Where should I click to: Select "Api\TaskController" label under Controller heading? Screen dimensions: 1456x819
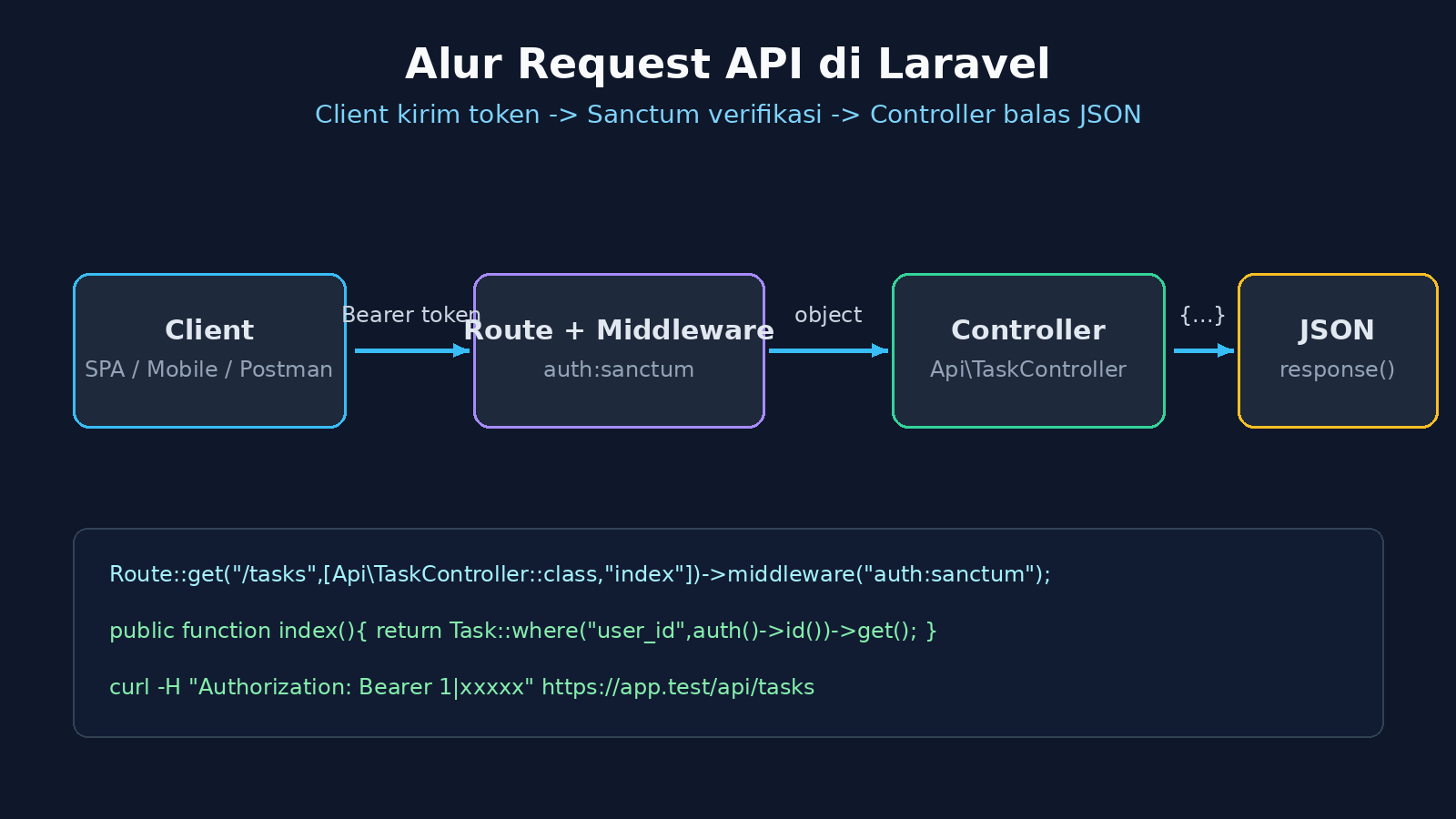[x=1028, y=369]
